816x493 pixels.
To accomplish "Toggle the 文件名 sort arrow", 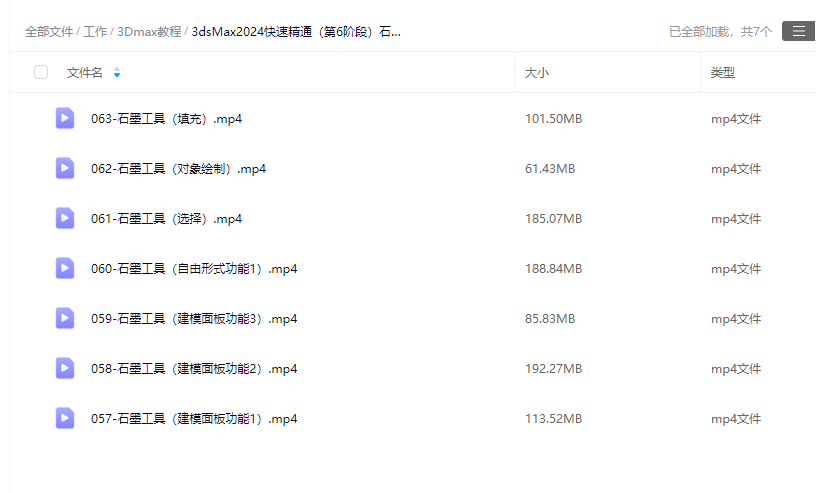I will click(117, 73).
